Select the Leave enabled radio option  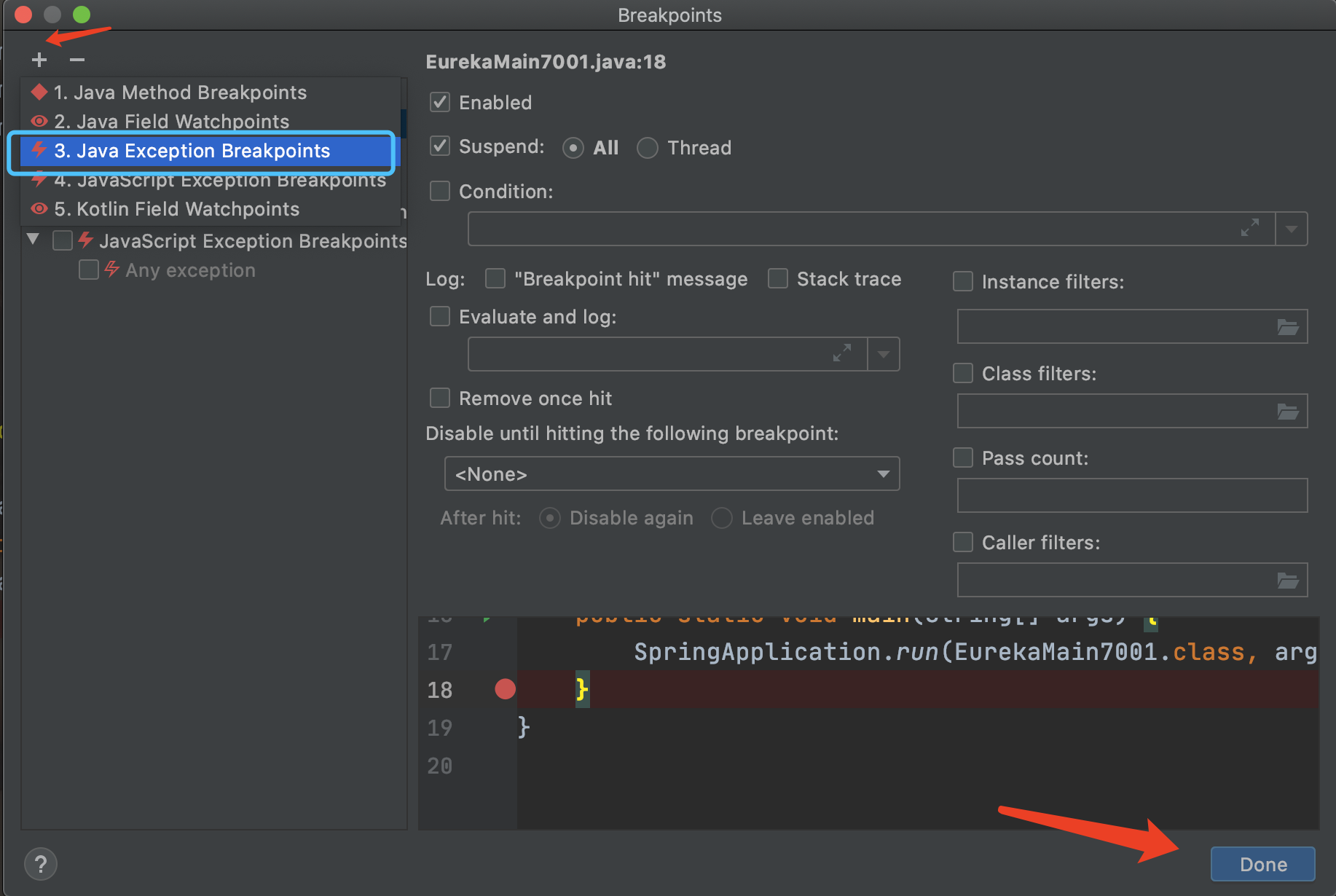click(722, 518)
